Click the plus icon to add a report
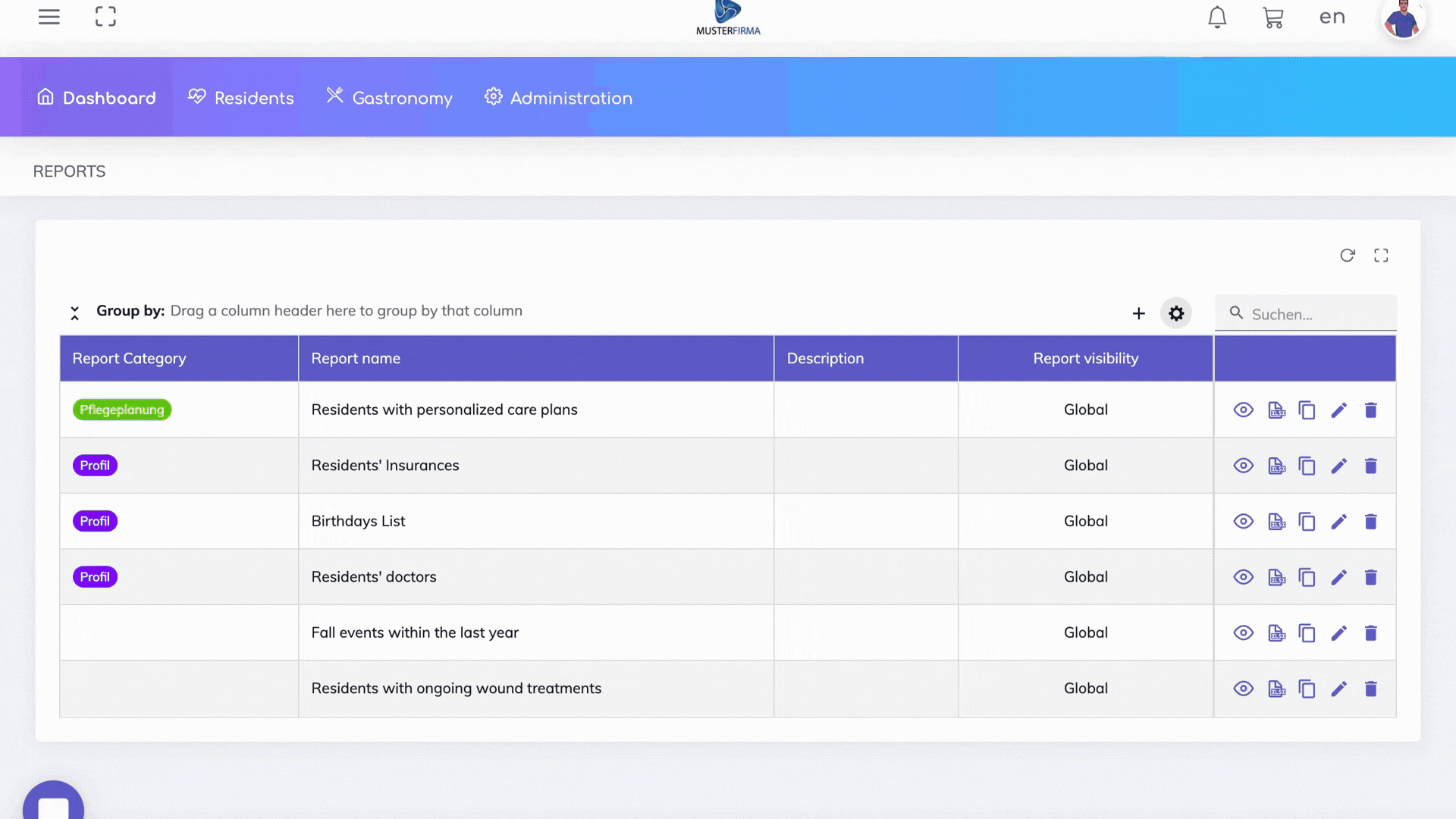The image size is (1456, 819). tap(1138, 313)
